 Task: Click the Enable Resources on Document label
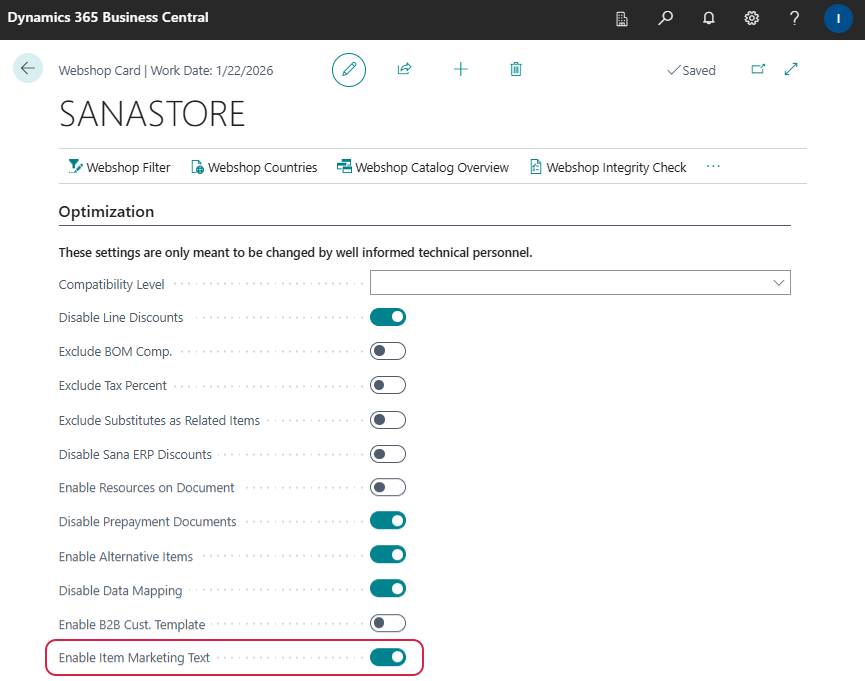pyautogui.click(x=146, y=488)
